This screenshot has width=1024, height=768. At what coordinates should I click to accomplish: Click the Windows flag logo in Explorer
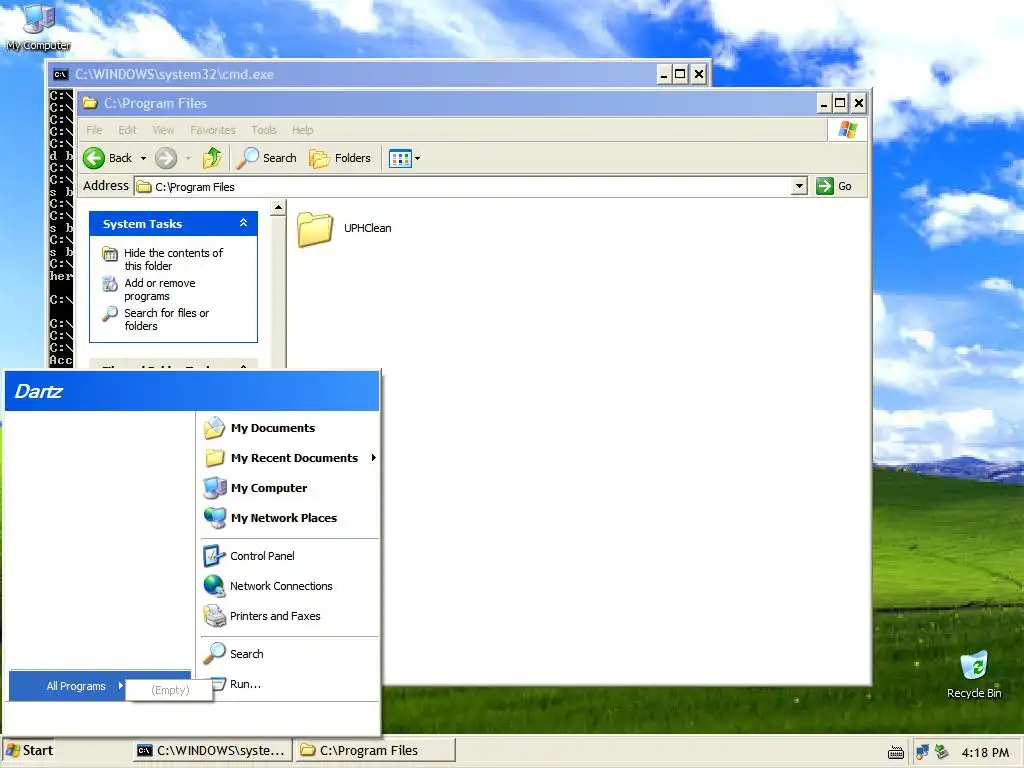pyautogui.click(x=848, y=129)
